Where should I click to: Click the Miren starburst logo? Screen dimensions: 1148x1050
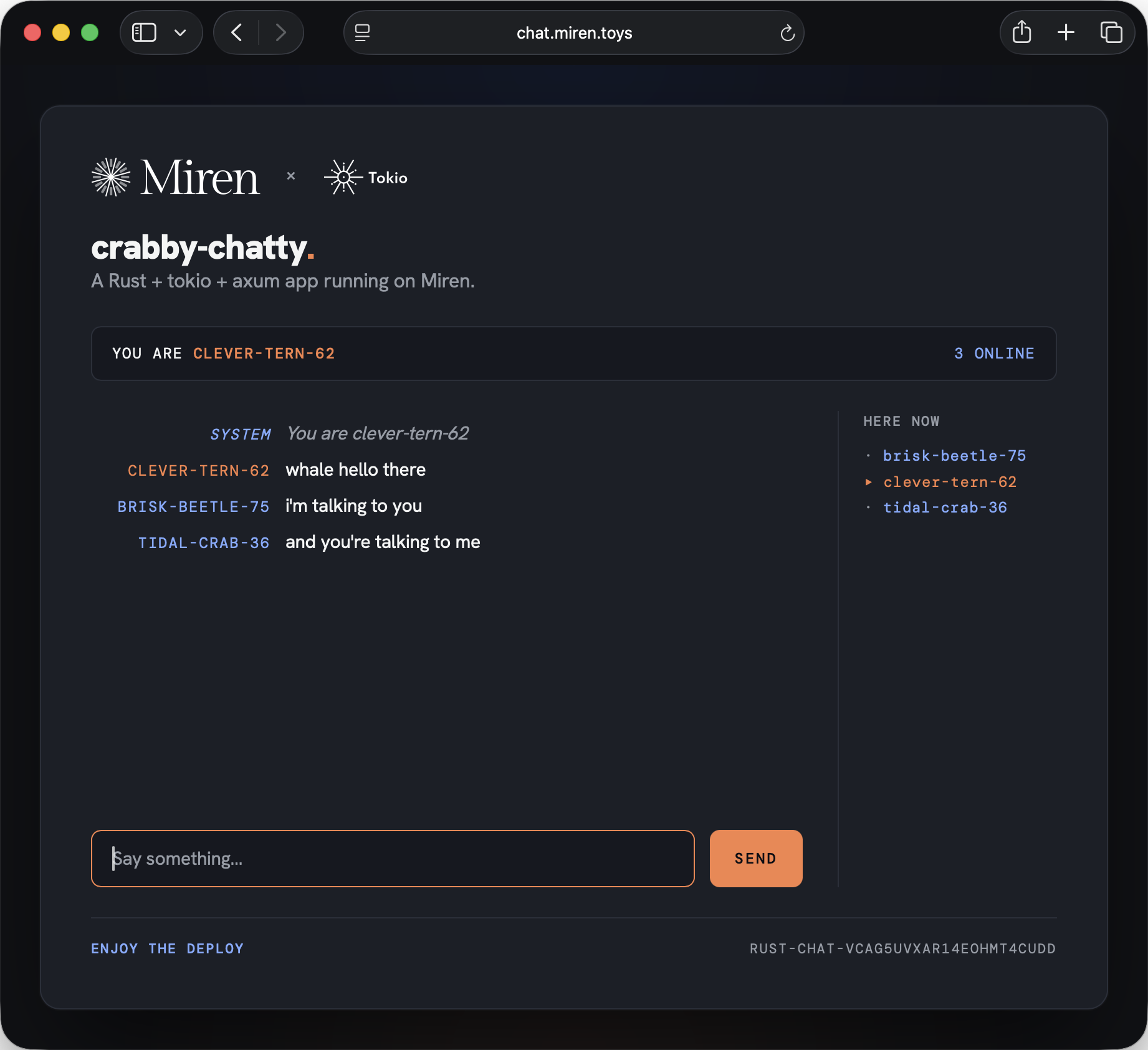point(111,176)
